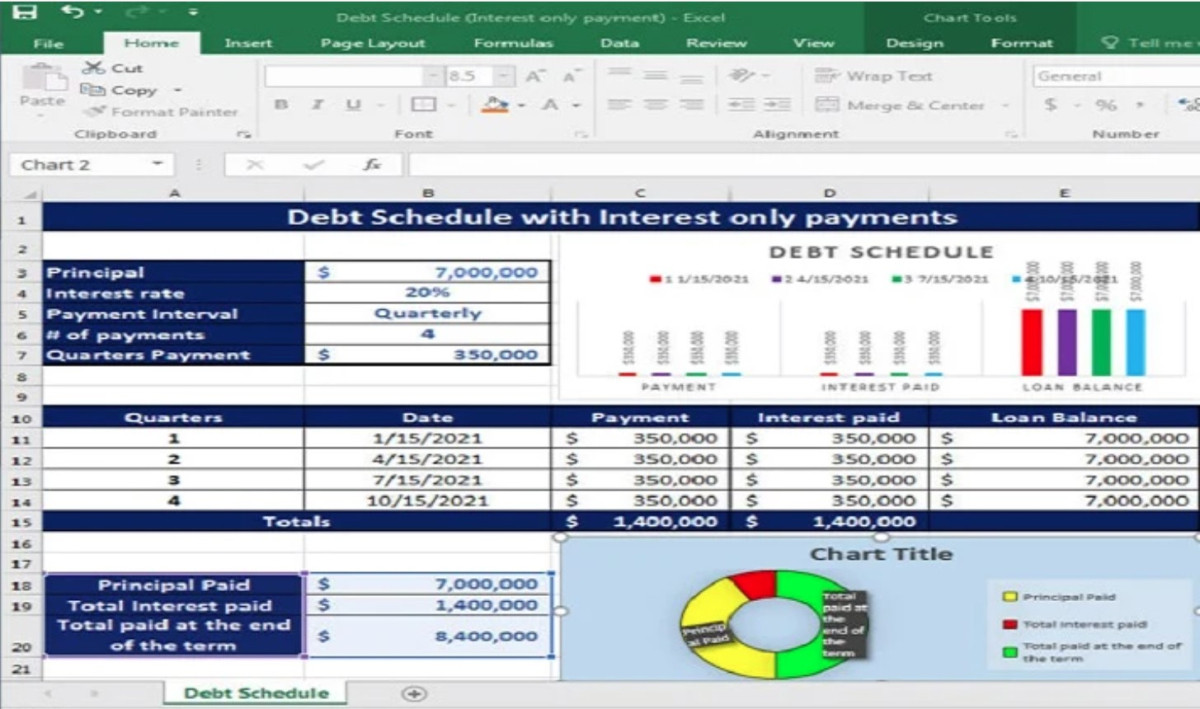1200x709 pixels.
Task: Open the Chart Tools Design tab
Action: [914, 43]
